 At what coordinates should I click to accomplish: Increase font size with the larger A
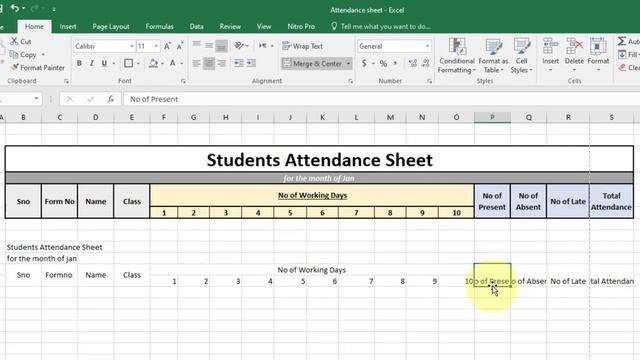pyautogui.click(x=167, y=46)
